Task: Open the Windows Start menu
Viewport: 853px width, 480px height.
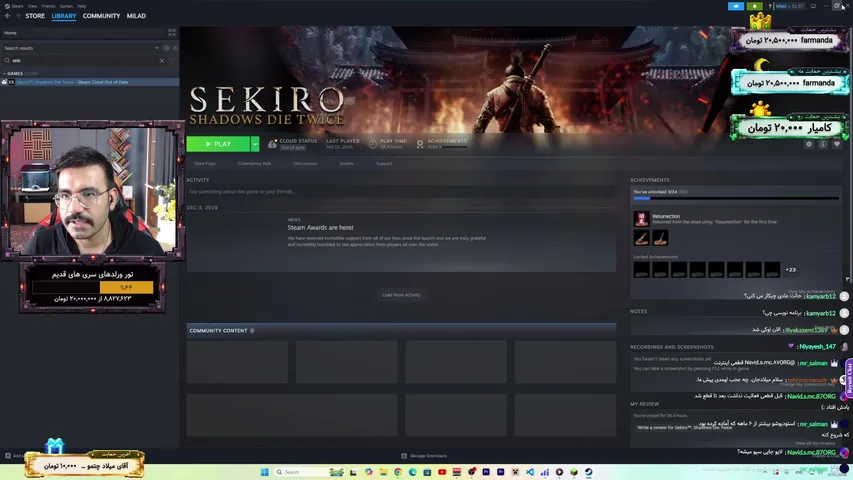Action: point(265,472)
